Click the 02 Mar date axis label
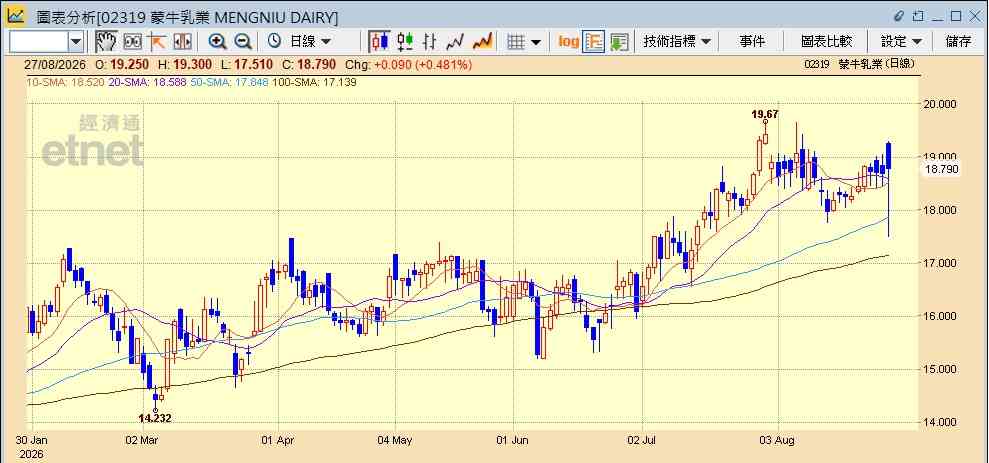 143,440
